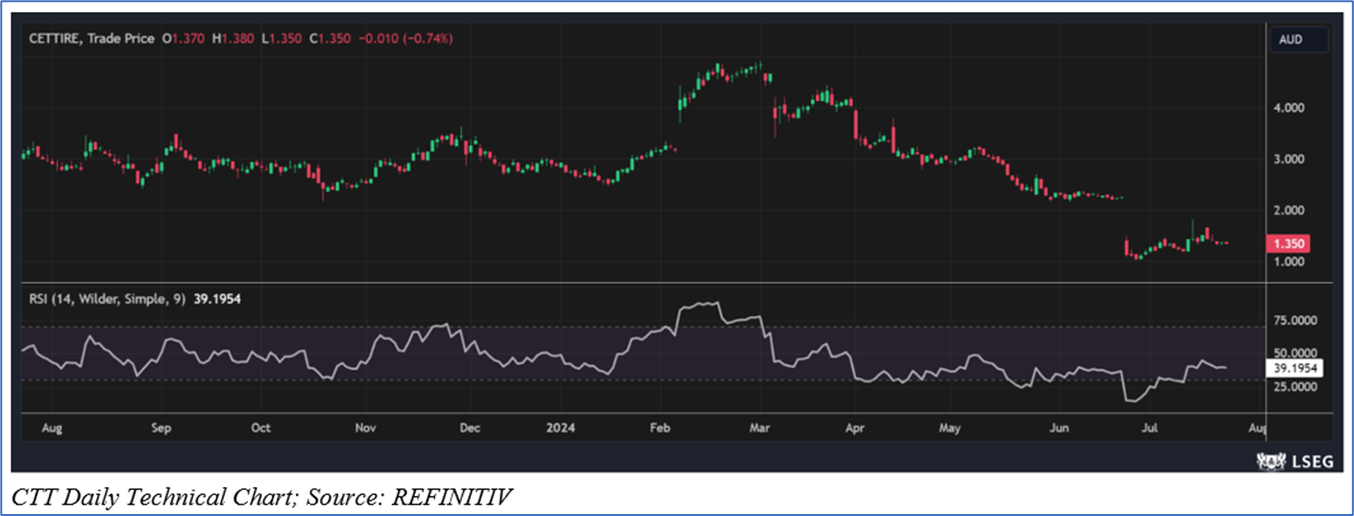The width and height of the screenshot is (1354, 516).
Task: Click the Nov label on time axis
Action: pyautogui.click(x=365, y=428)
